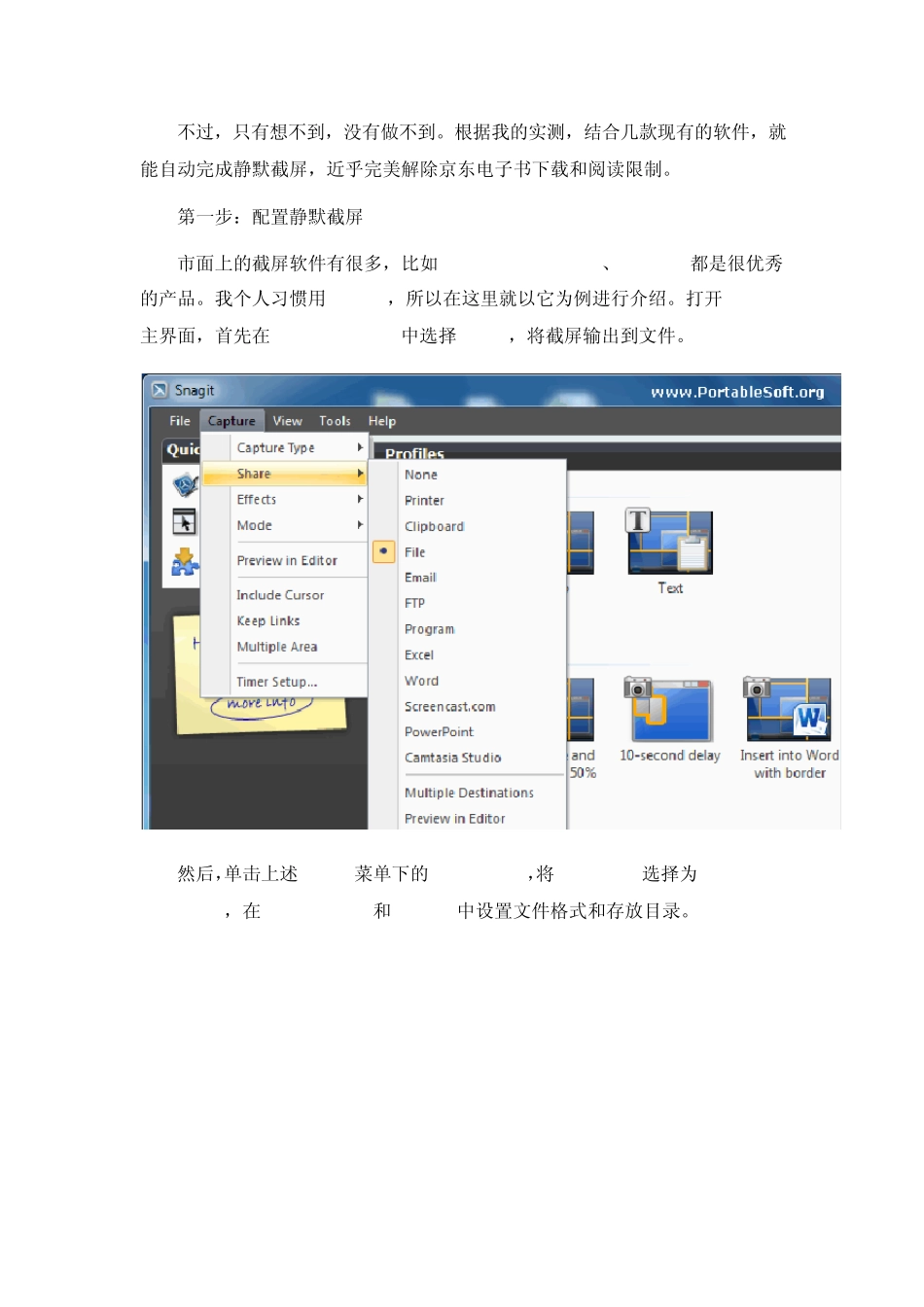The image size is (924, 1307).
Task: Open Timer Setup dialog
Action: 285,682
